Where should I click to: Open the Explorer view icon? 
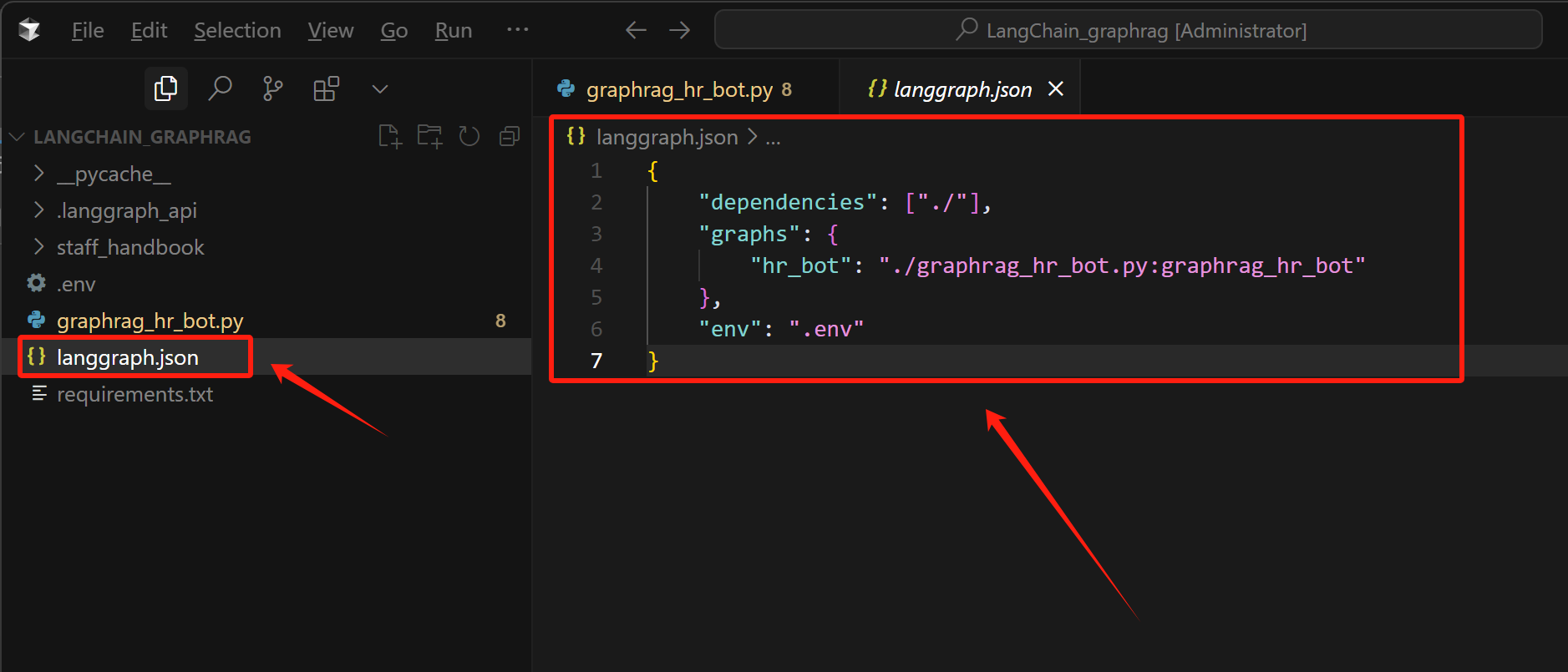coord(165,88)
